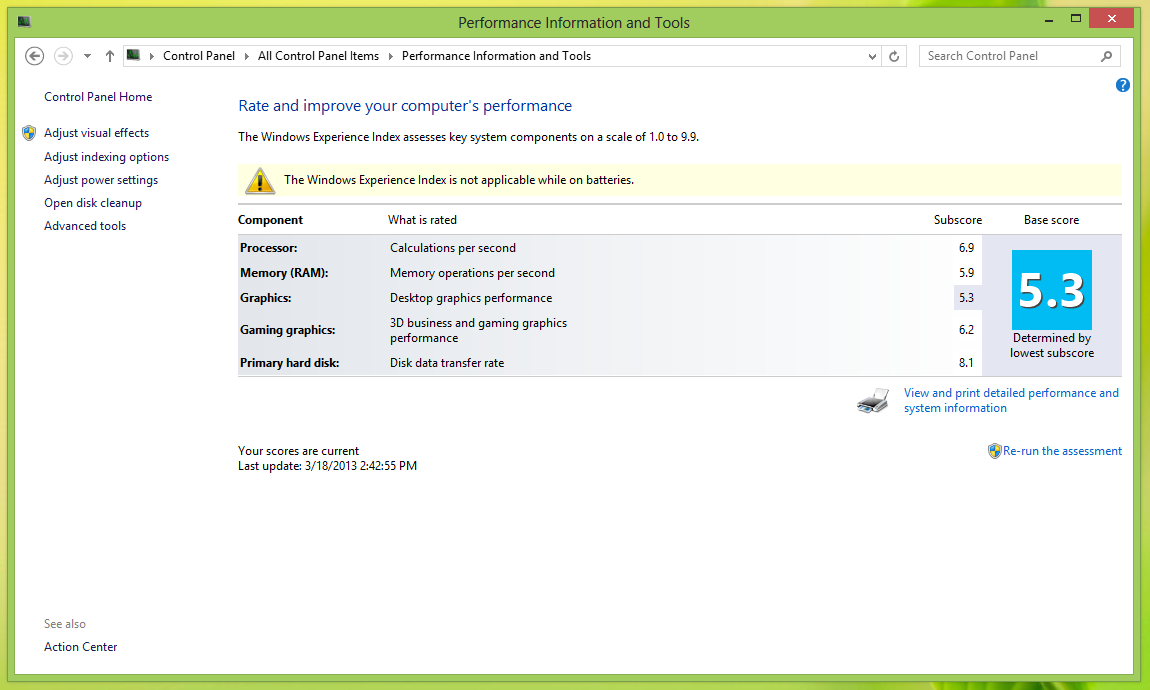The width and height of the screenshot is (1150, 690).
Task: Click the Forward navigation arrow
Action: coord(63,56)
